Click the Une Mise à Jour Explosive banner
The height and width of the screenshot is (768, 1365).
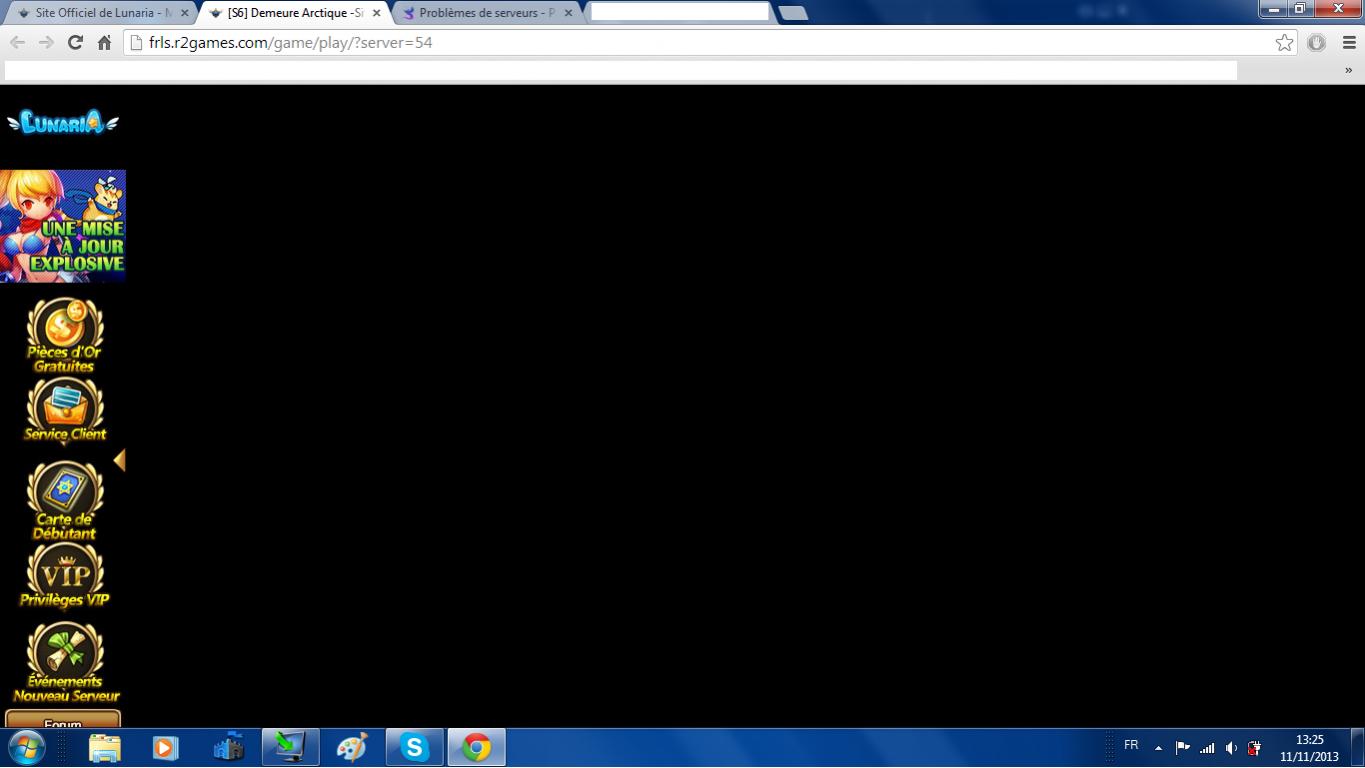[63, 226]
